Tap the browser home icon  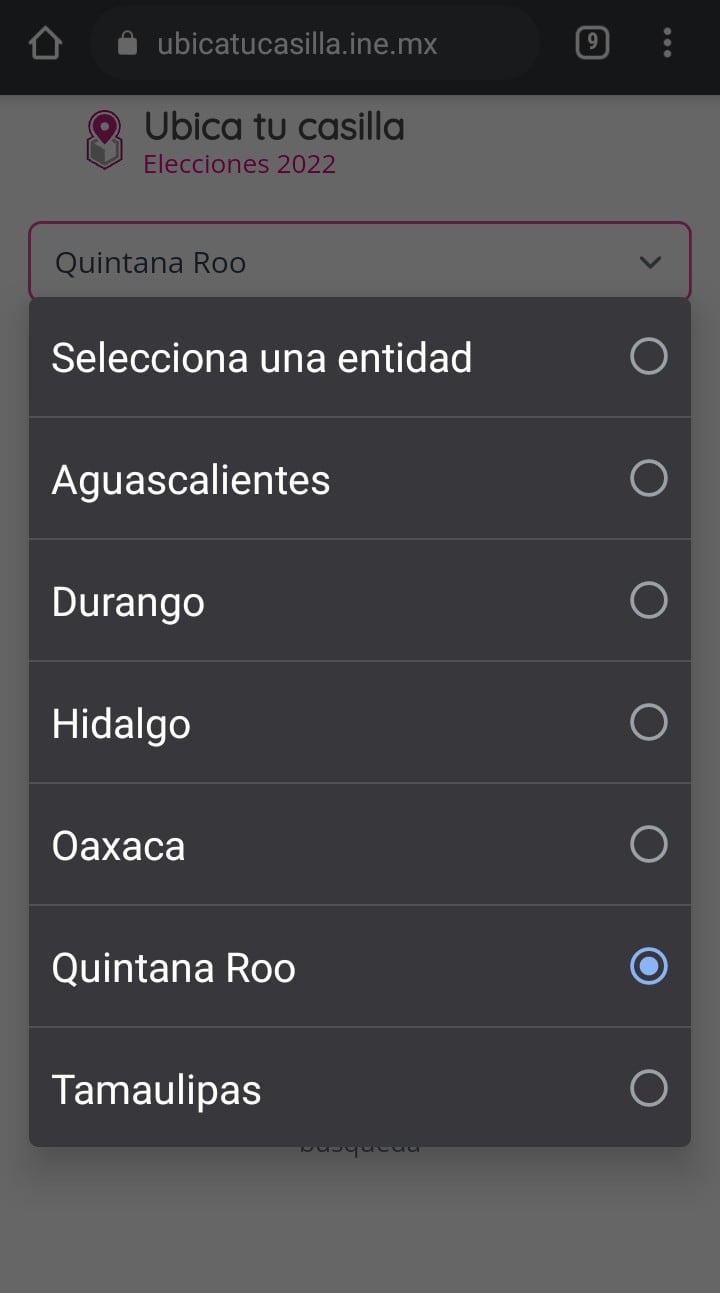tap(46, 43)
